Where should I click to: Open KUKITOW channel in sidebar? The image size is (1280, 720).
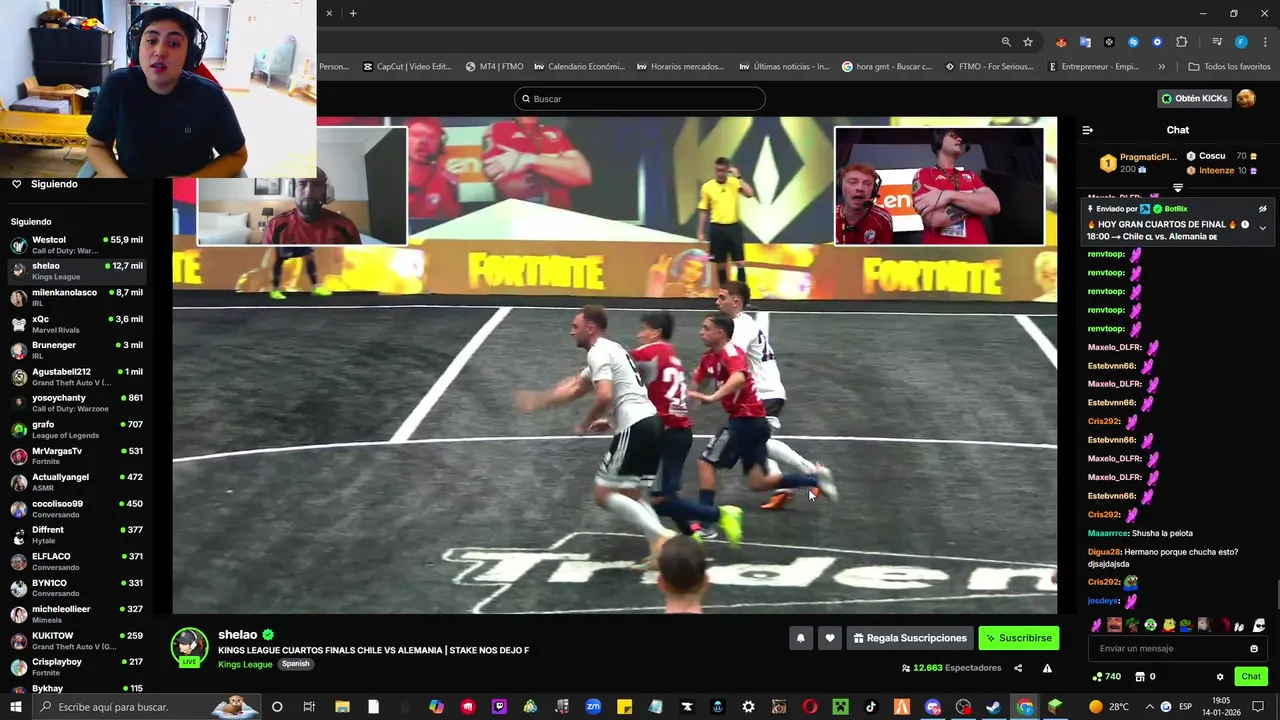(78, 641)
